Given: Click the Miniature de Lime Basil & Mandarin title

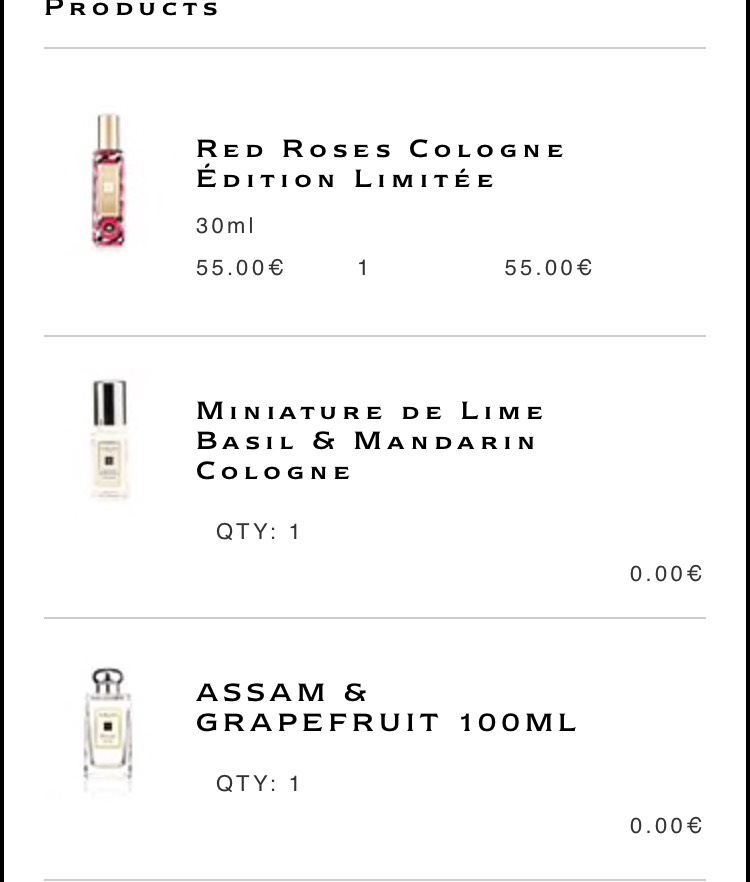Looking at the screenshot, I should 370,441.
